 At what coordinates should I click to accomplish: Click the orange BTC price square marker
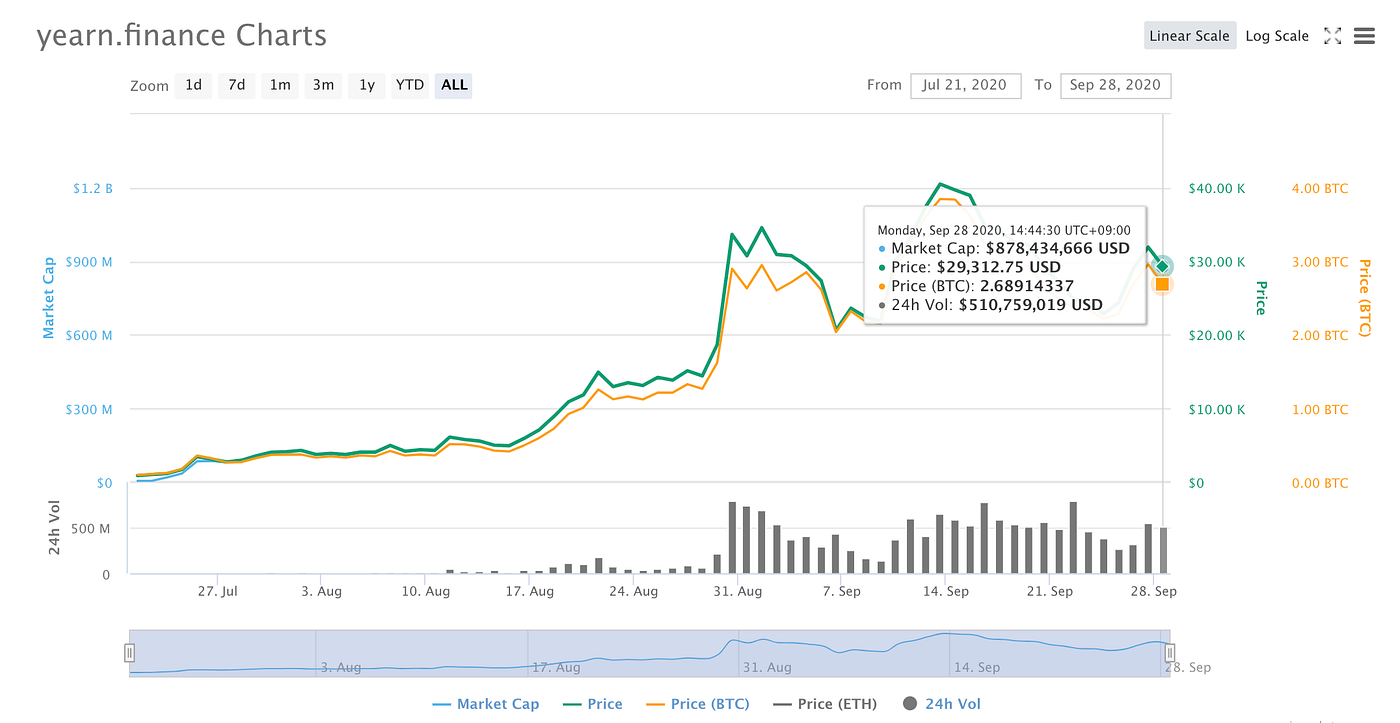1162,284
